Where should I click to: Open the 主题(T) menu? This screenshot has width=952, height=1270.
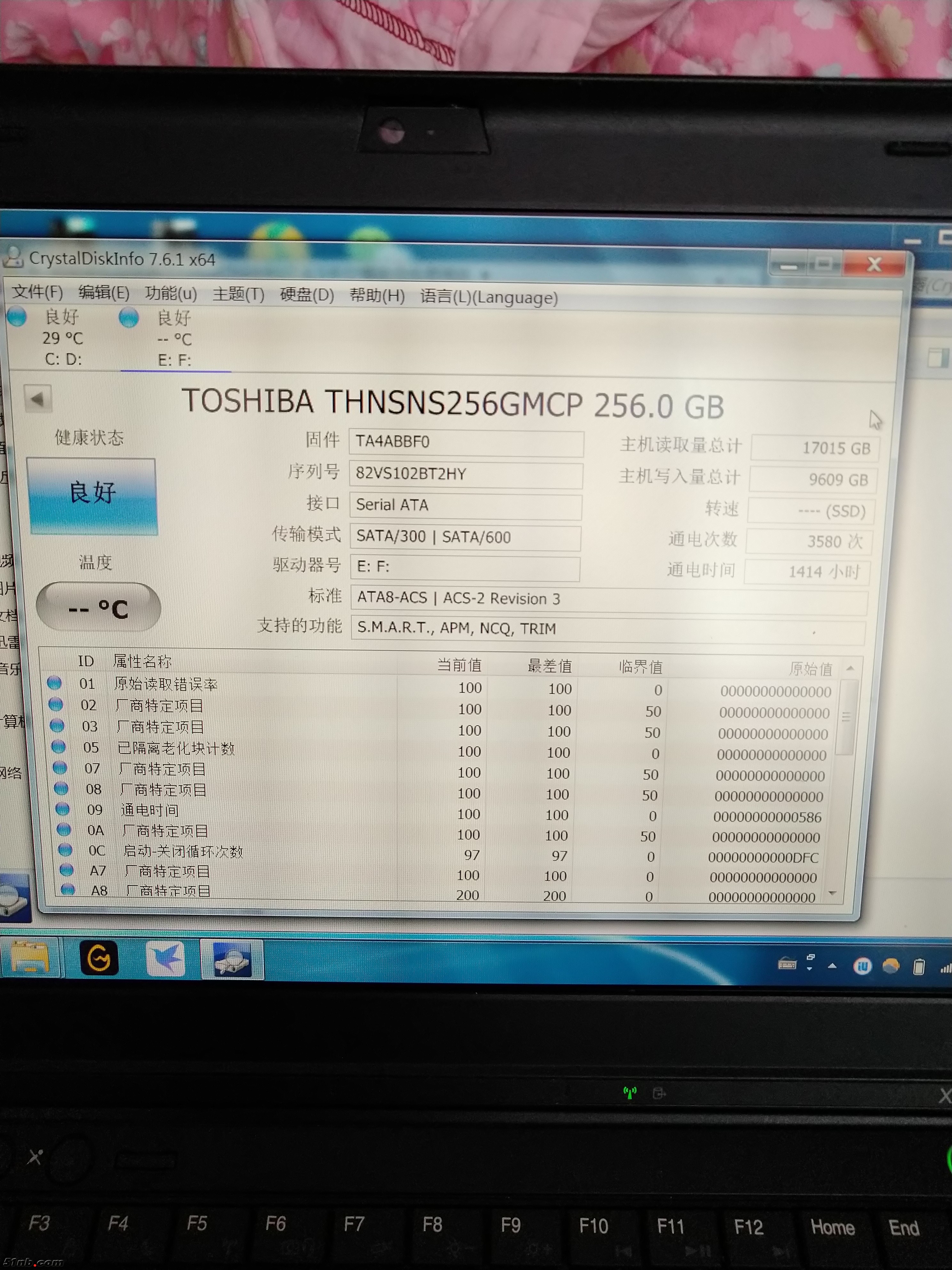[x=238, y=294]
